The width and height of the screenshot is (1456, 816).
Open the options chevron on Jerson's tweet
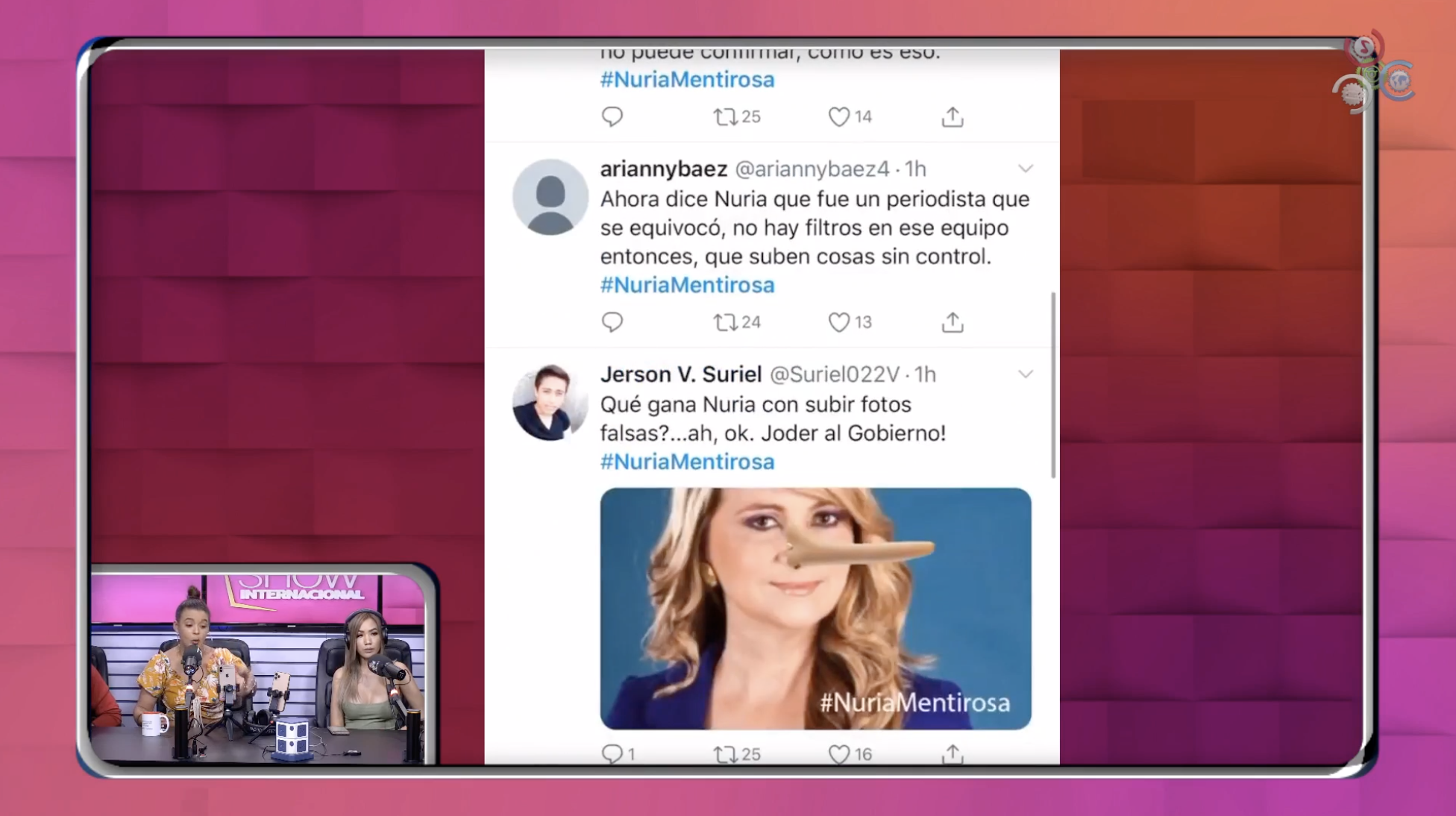[x=1026, y=375]
